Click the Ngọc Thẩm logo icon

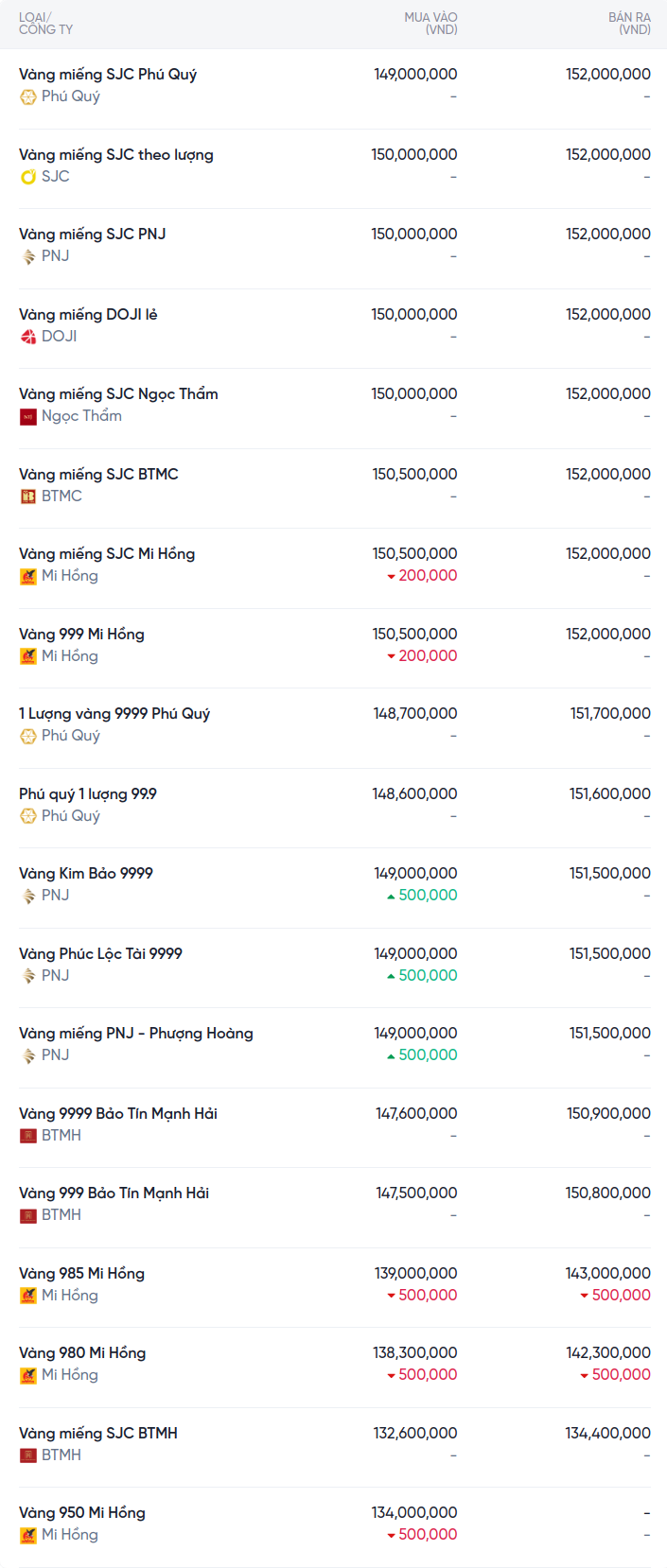coord(28,416)
